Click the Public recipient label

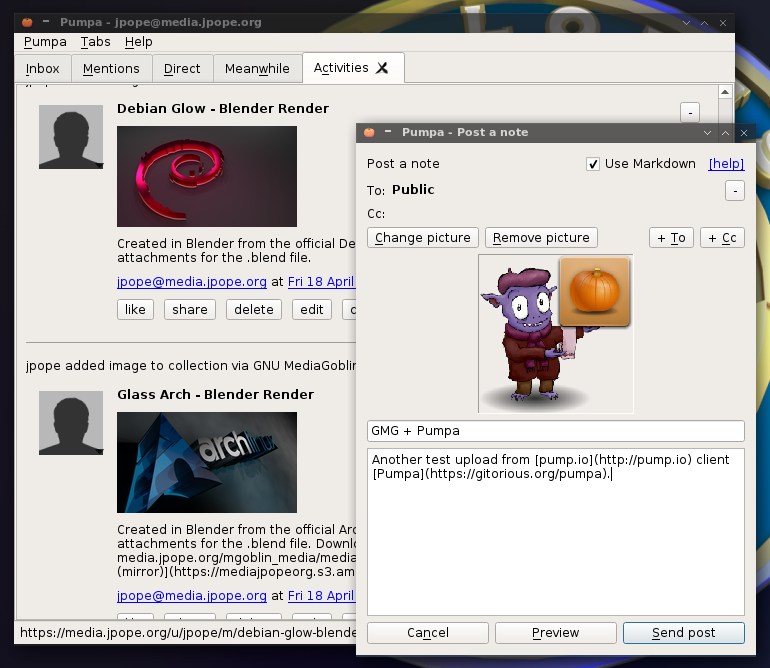tap(413, 190)
